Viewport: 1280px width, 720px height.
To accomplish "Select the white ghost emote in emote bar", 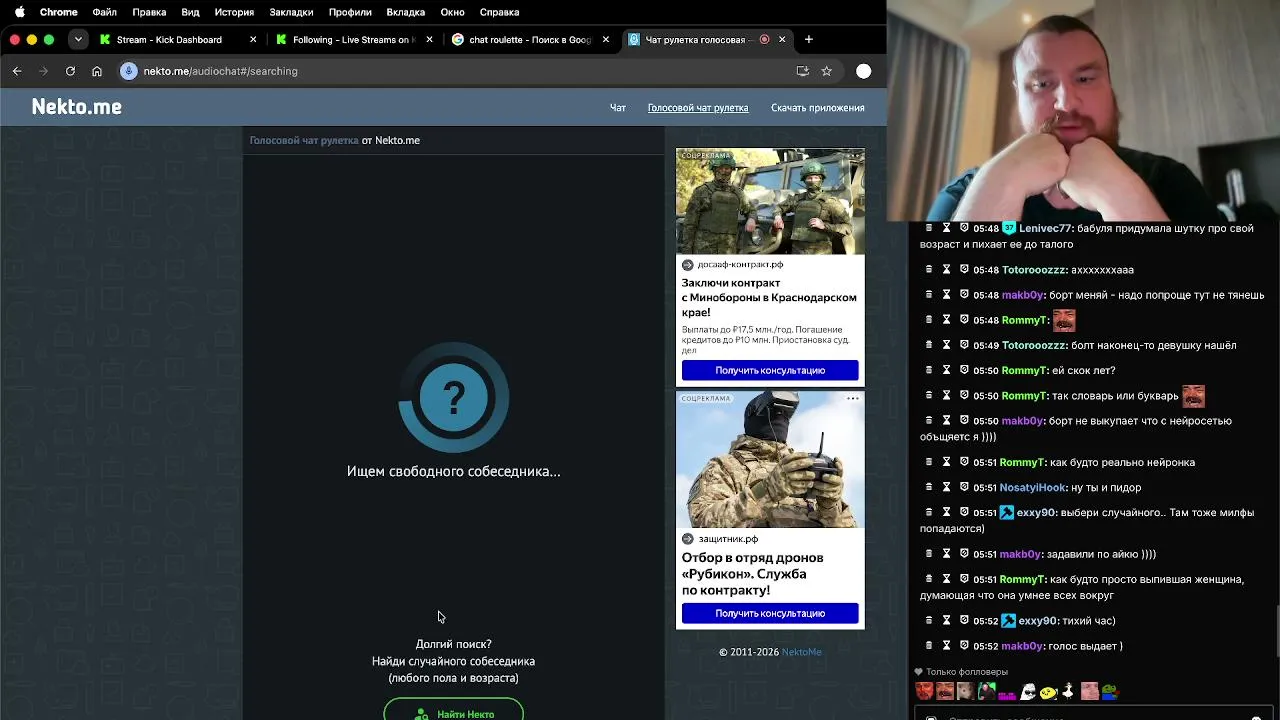I will (1027, 691).
